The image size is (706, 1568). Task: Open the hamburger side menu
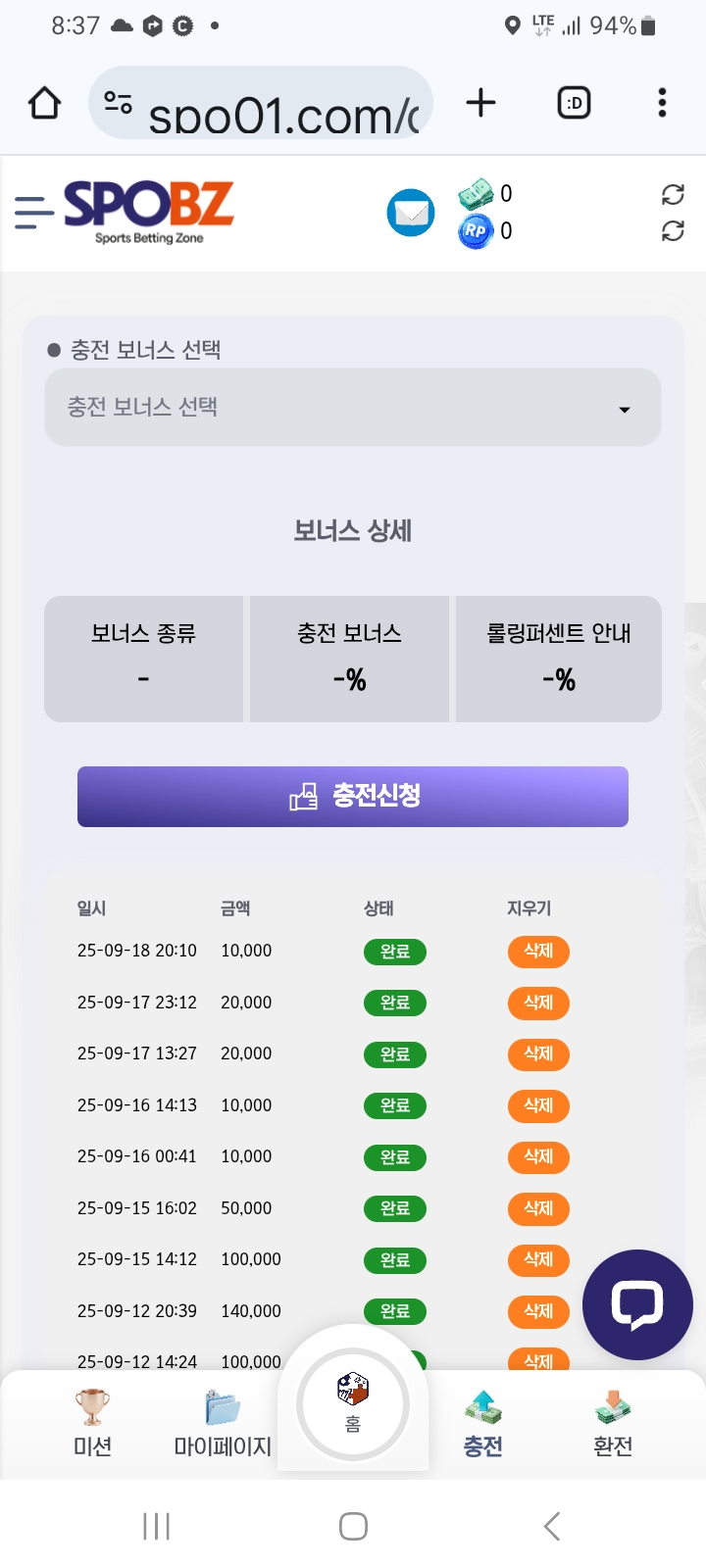(33, 213)
